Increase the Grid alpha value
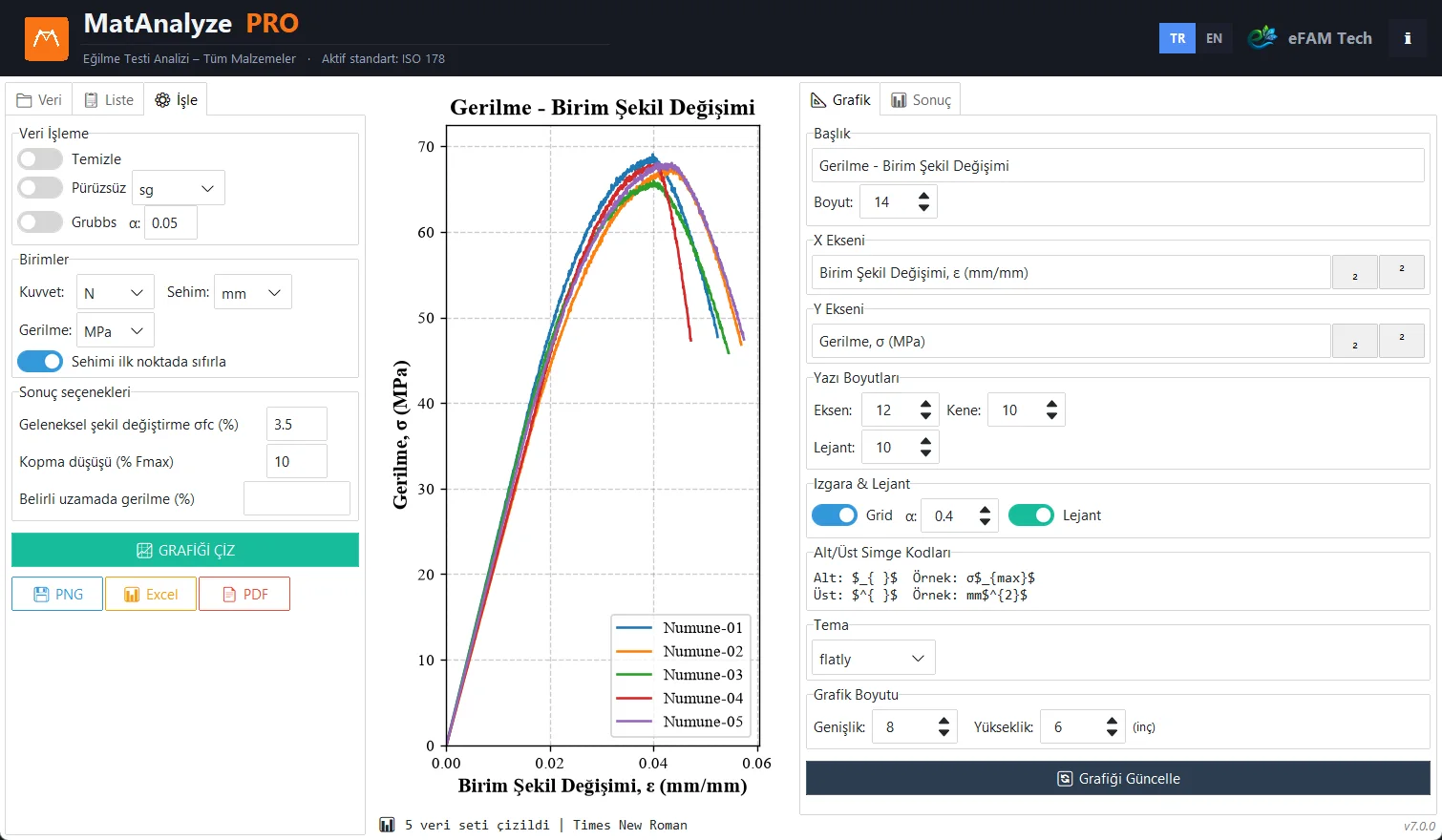This screenshot has width=1442, height=840. pyautogui.click(x=986, y=510)
